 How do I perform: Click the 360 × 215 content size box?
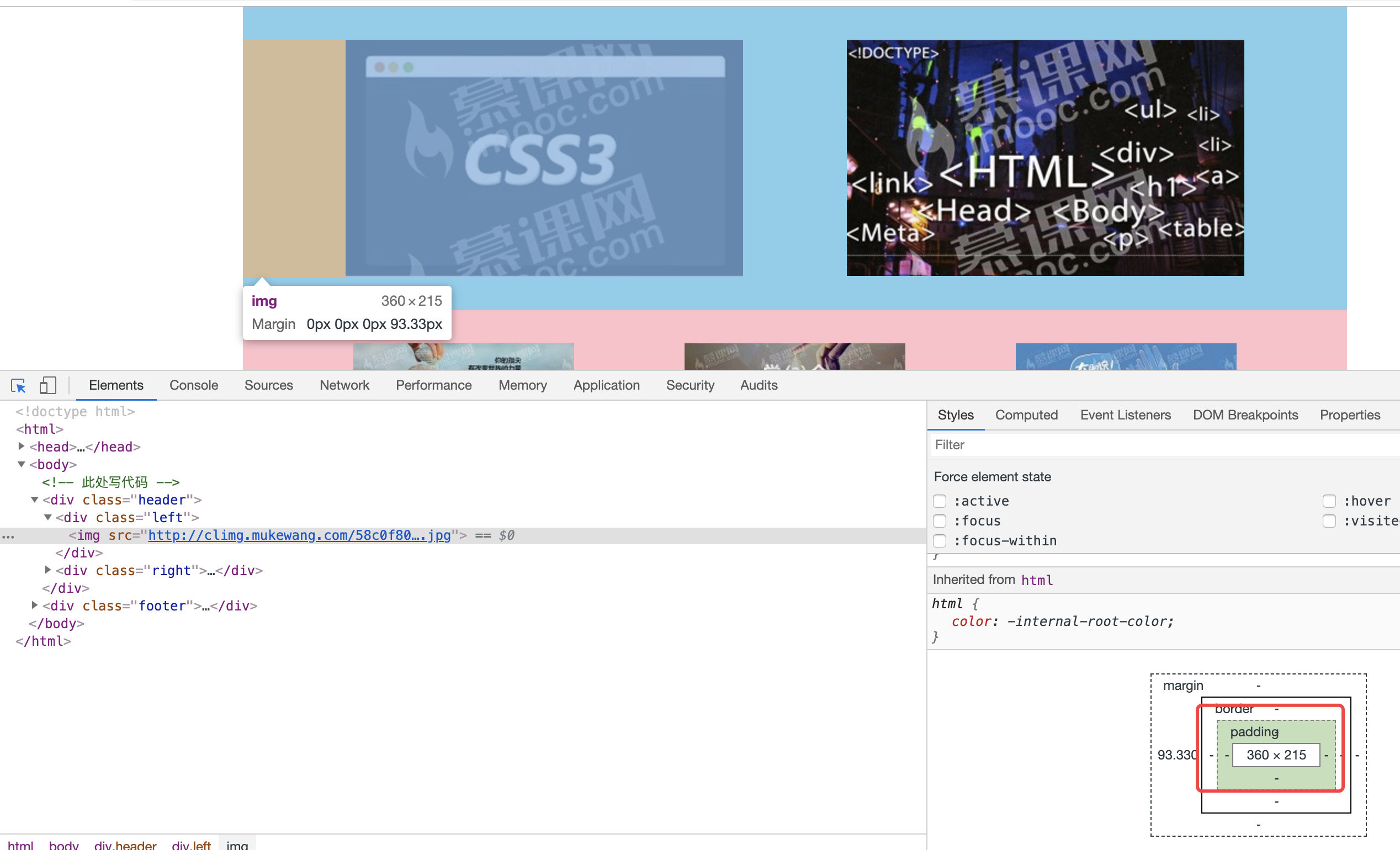[x=1276, y=755]
